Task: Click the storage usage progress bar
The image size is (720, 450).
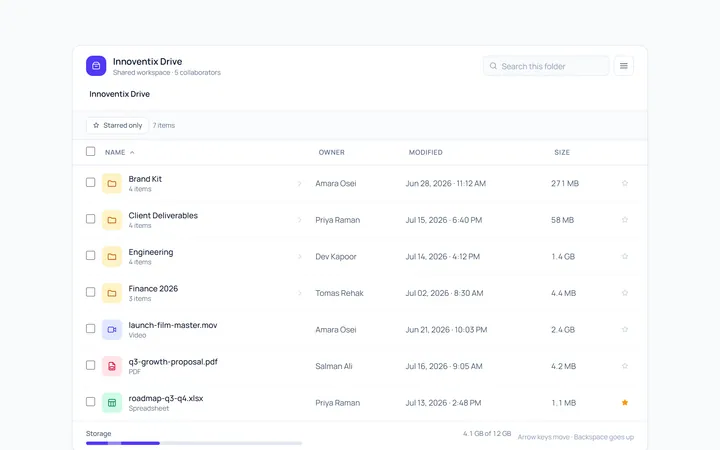Action: point(194,443)
